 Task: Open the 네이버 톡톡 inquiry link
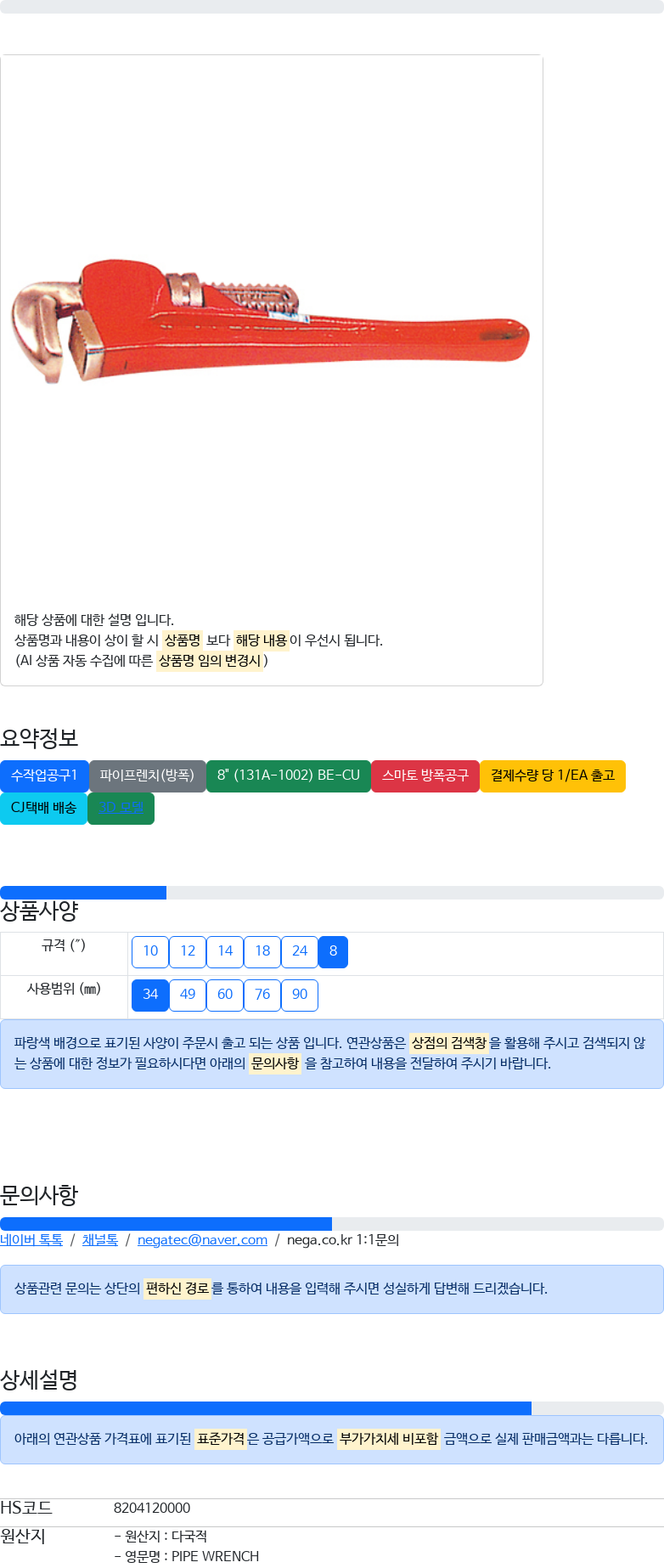coord(31,1240)
